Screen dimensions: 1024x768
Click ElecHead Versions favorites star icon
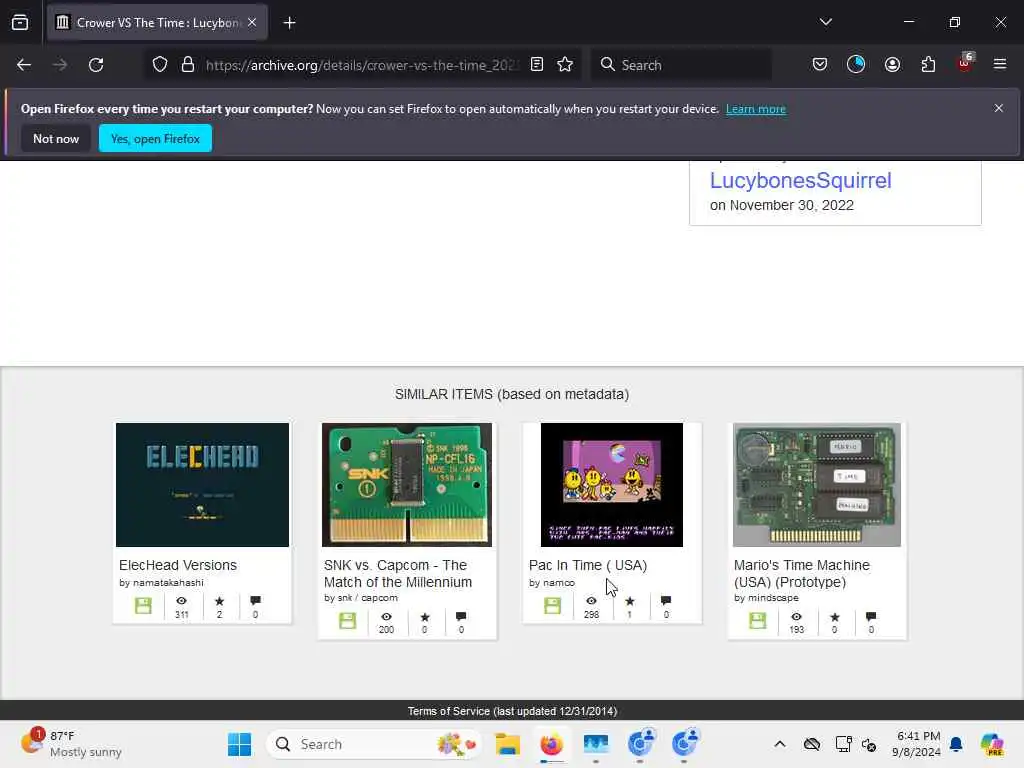[219, 601]
